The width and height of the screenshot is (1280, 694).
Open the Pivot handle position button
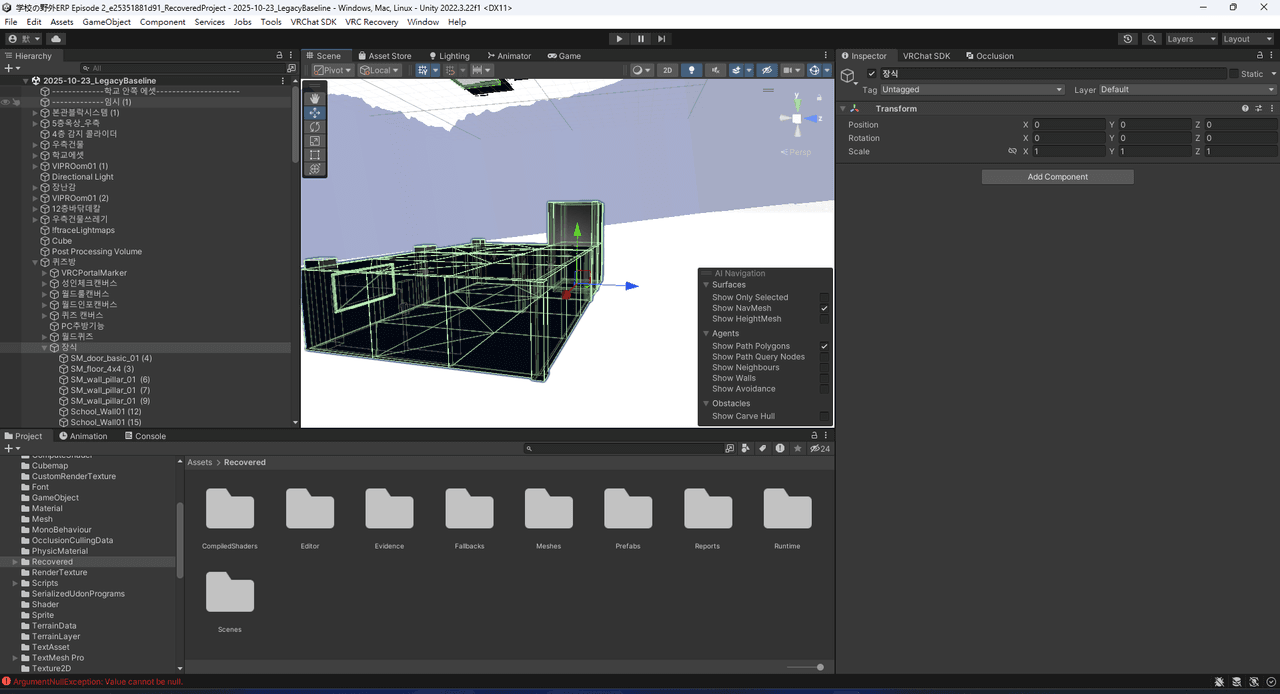click(332, 71)
